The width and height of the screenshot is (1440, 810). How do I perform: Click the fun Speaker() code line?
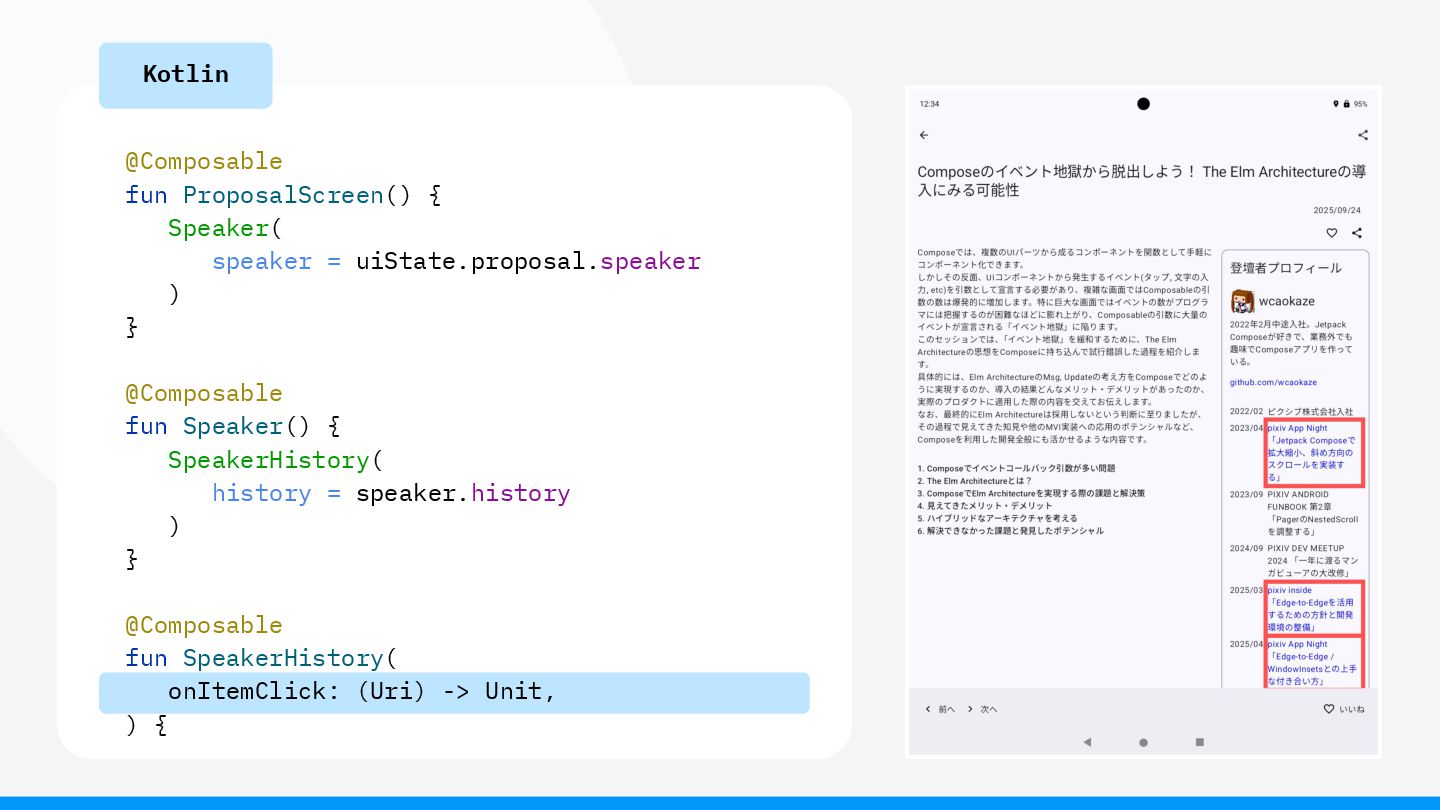[232, 426]
